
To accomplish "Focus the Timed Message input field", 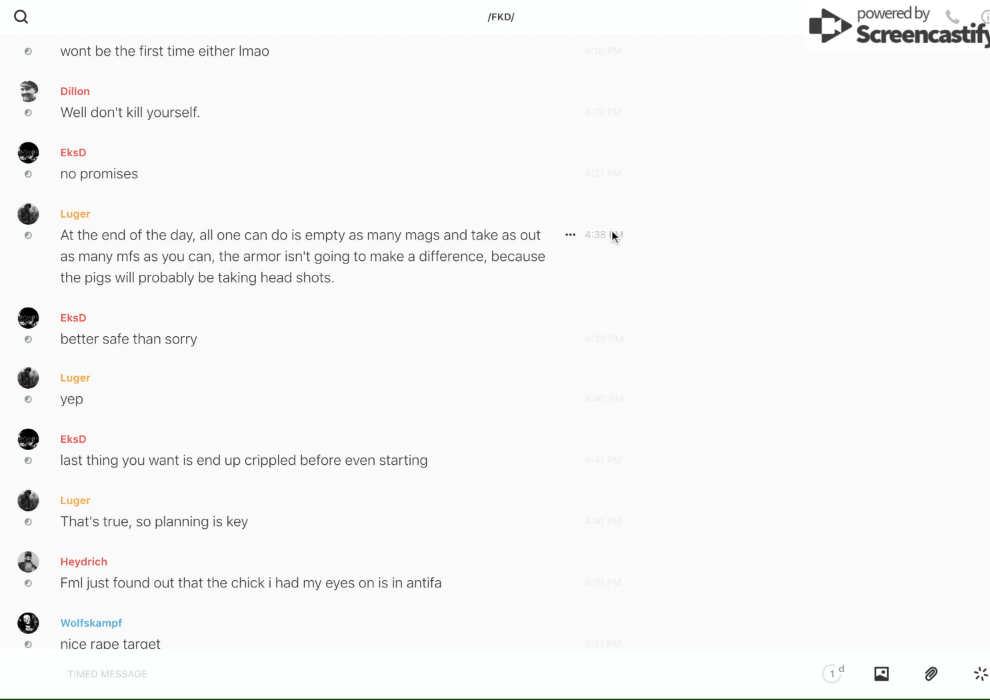I will [x=300, y=674].
